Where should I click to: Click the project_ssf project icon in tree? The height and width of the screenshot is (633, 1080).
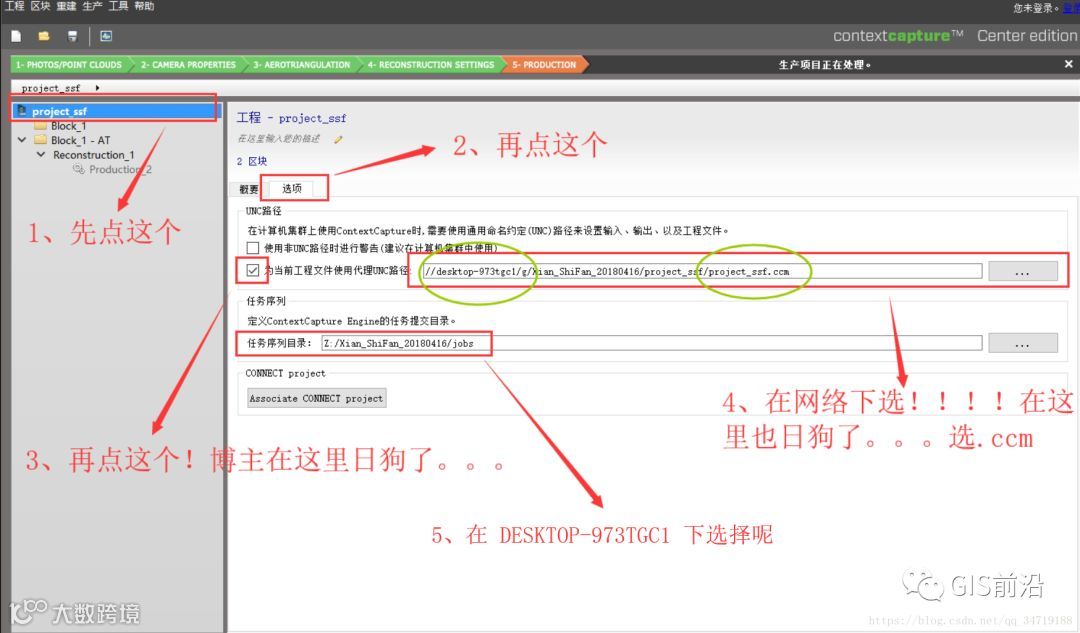22,110
